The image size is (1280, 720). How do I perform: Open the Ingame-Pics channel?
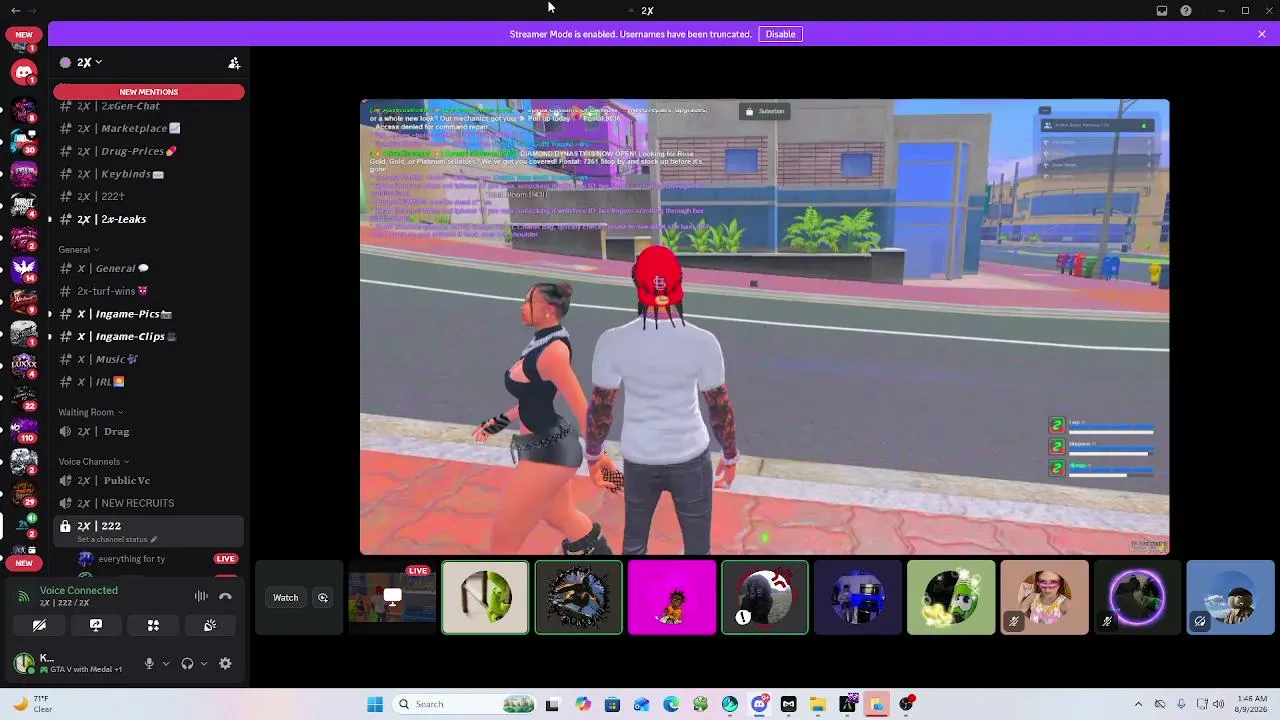point(148,314)
